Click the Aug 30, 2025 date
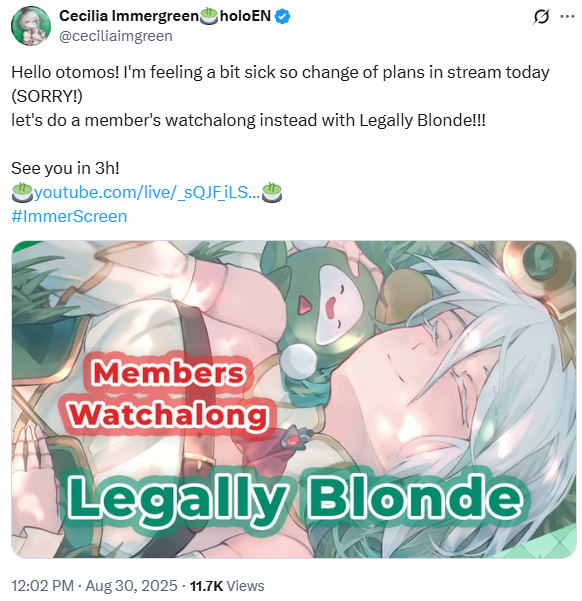The image size is (582, 601). (131, 586)
